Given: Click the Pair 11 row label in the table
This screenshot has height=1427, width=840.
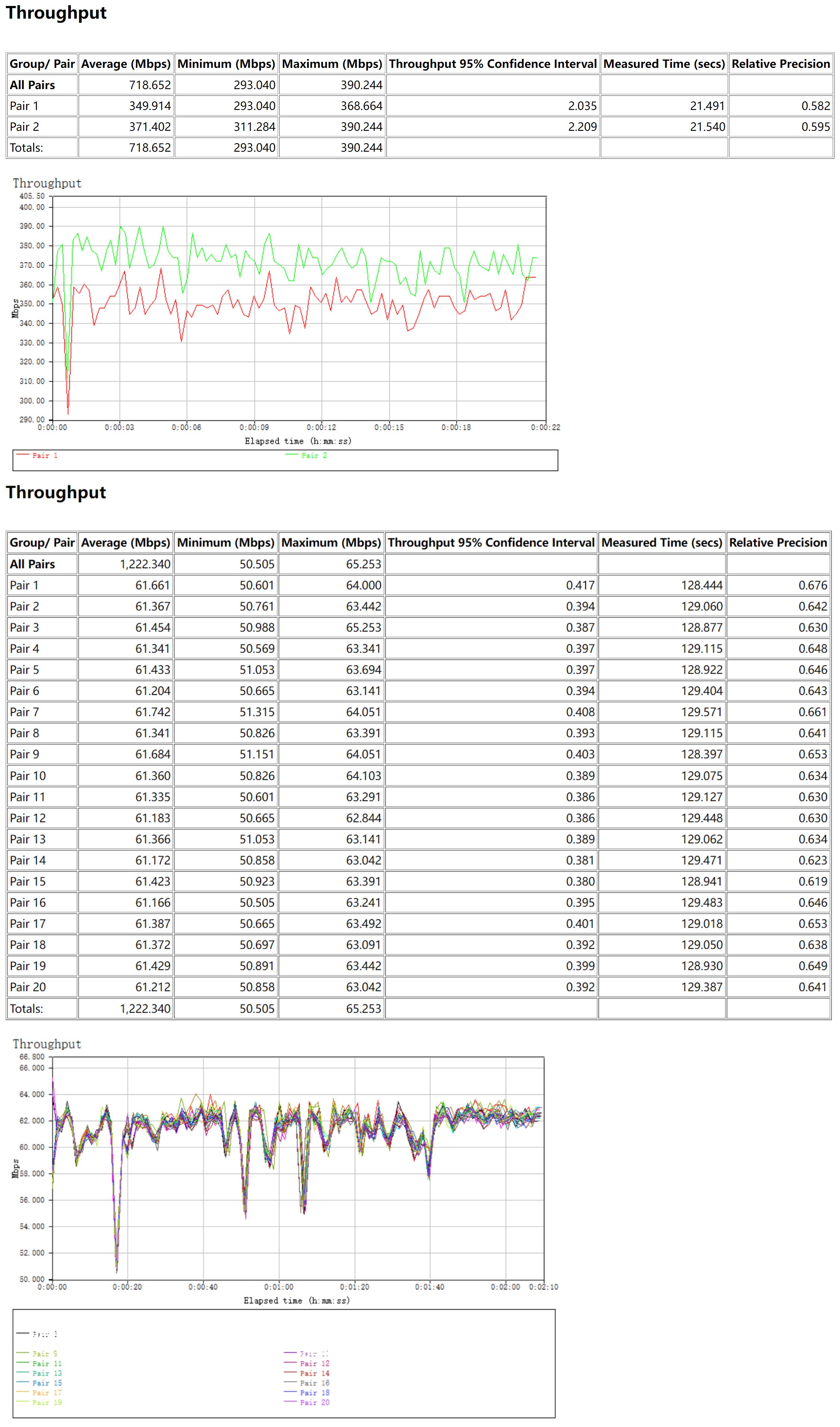Looking at the screenshot, I should [28, 797].
